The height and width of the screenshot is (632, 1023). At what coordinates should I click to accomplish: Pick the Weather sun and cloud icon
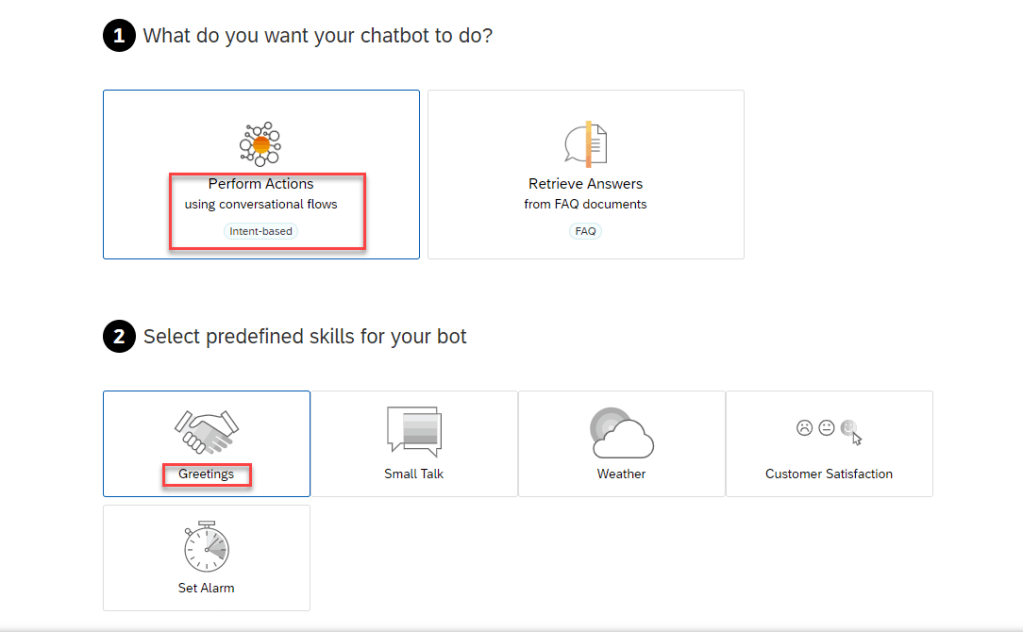click(x=621, y=432)
